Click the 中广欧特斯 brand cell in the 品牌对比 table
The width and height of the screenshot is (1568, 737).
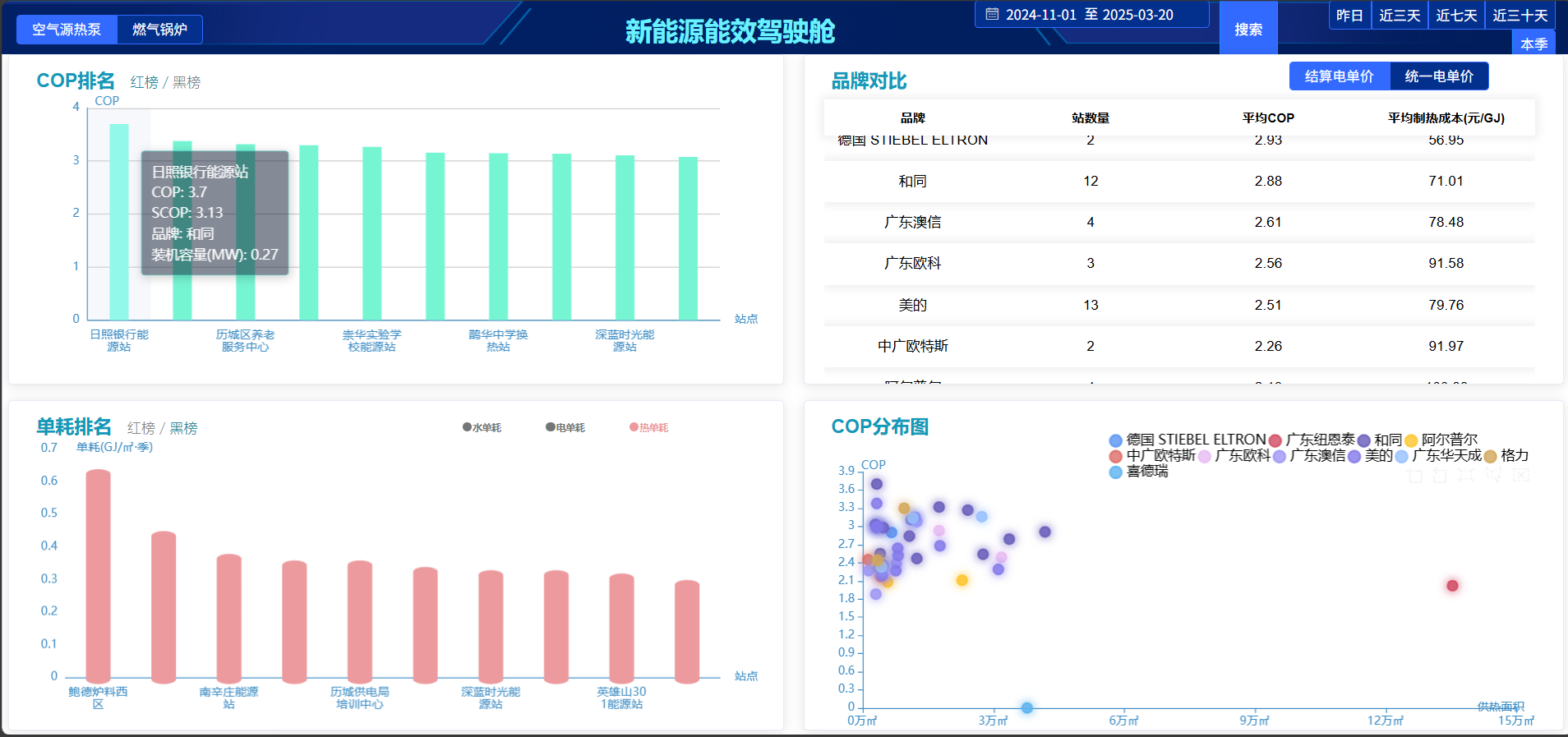tap(913, 346)
